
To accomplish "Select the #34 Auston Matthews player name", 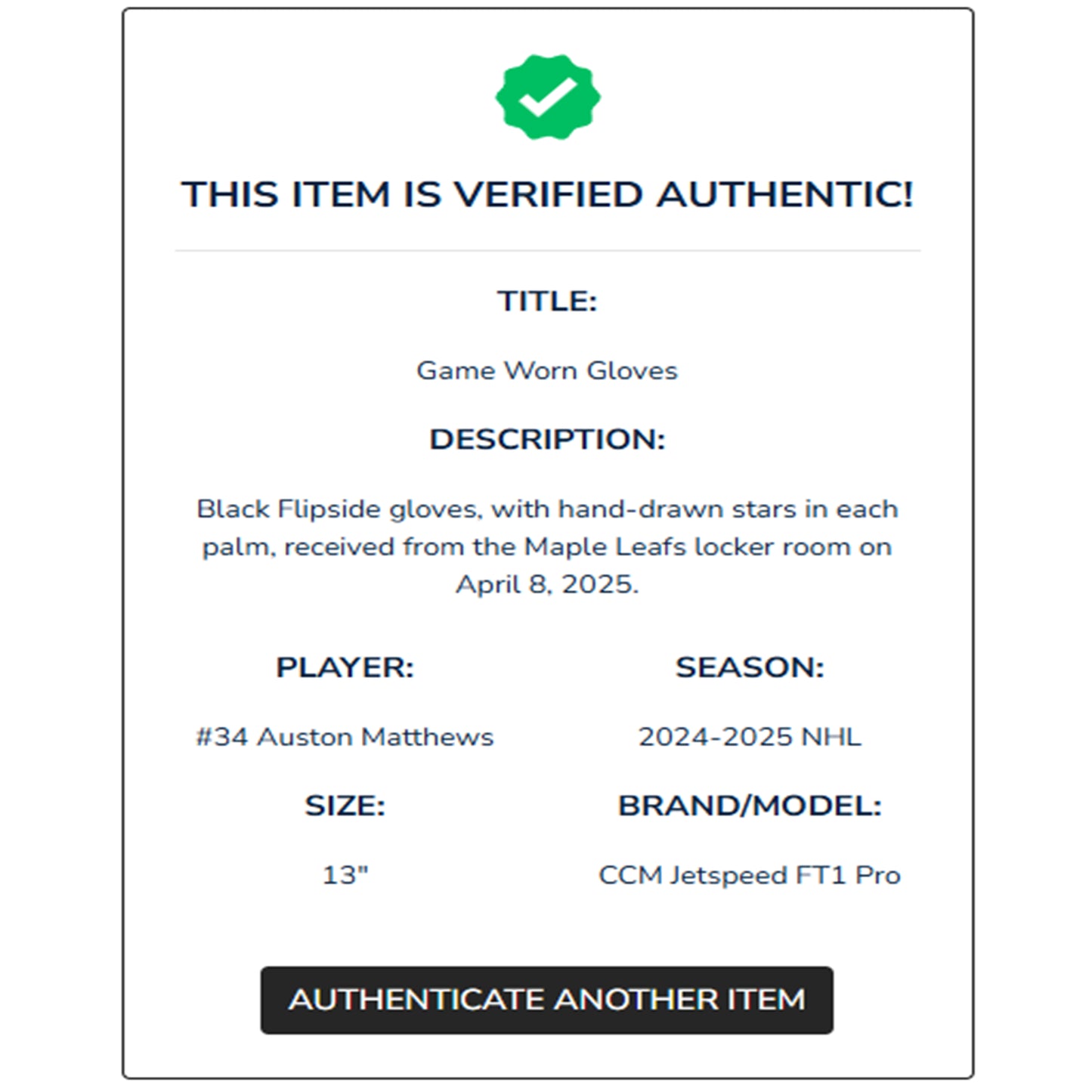I will tap(345, 737).
